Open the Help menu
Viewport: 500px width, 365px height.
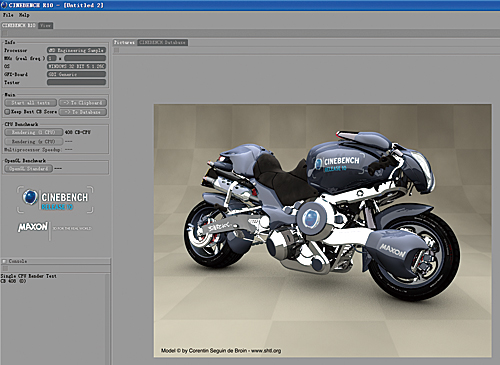(24, 15)
